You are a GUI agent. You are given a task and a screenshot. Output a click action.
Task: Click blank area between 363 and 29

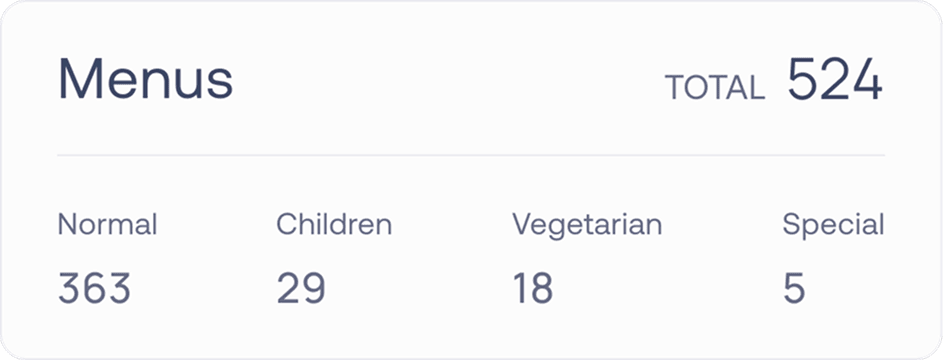click(204, 288)
